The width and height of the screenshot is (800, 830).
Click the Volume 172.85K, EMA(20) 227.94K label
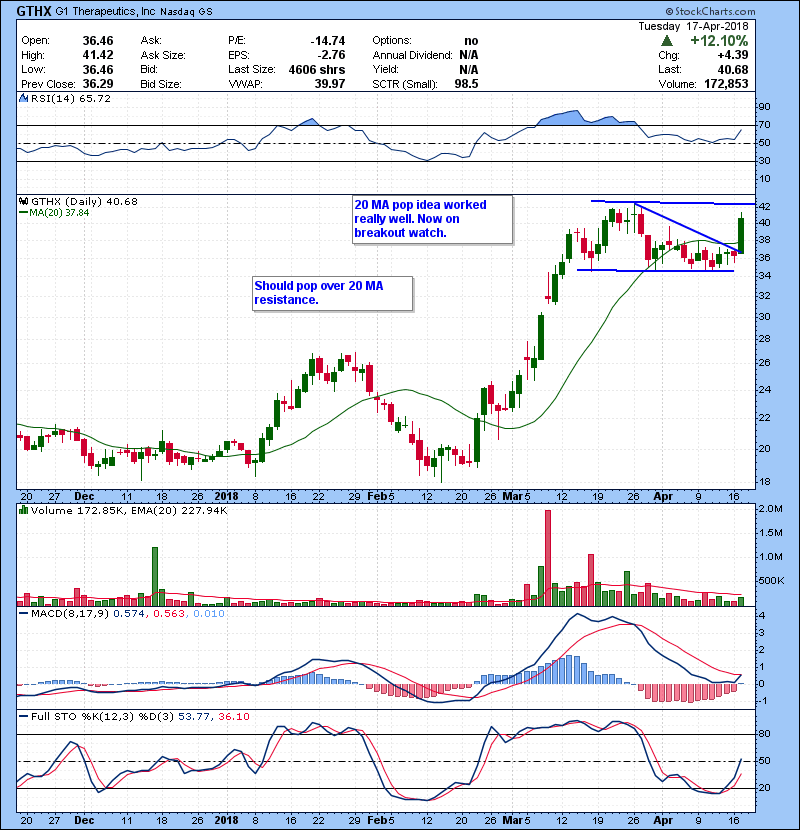(129, 510)
